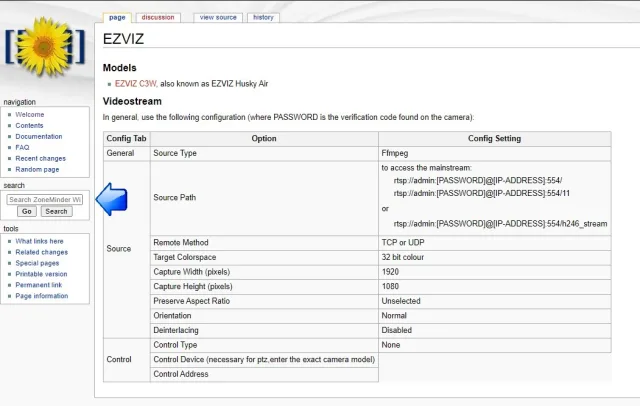Open Related changes tool link
The image size is (640, 406).
point(42,252)
